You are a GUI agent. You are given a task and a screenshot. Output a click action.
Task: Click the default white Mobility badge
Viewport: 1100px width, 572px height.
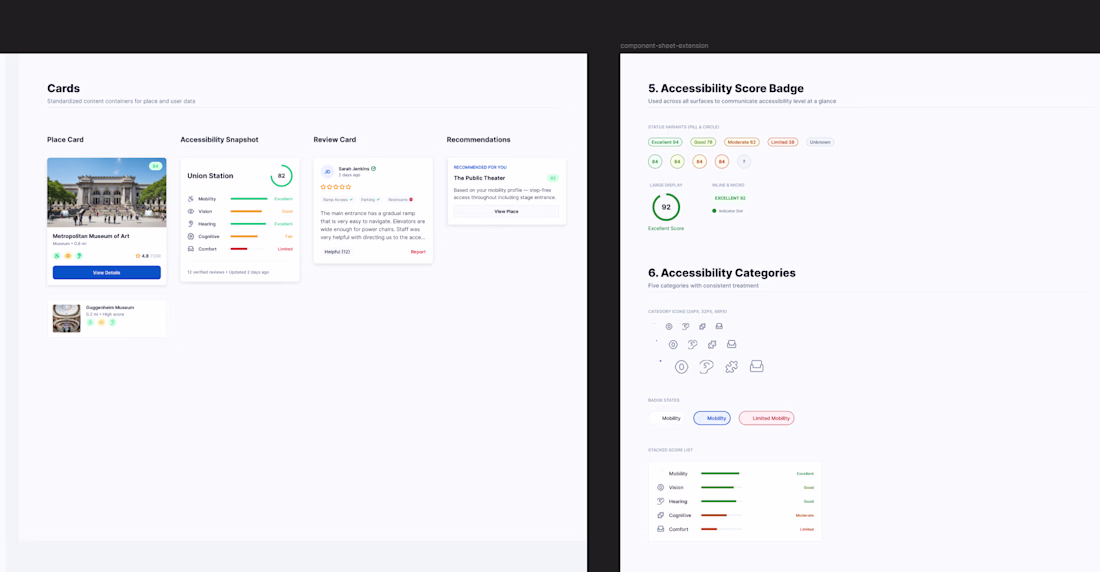pos(667,418)
